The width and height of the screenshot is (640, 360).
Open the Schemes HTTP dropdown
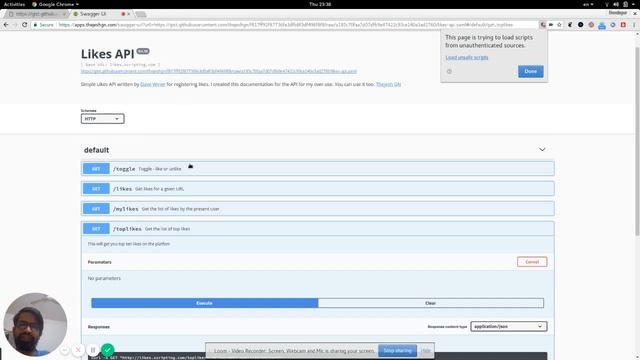coord(102,119)
